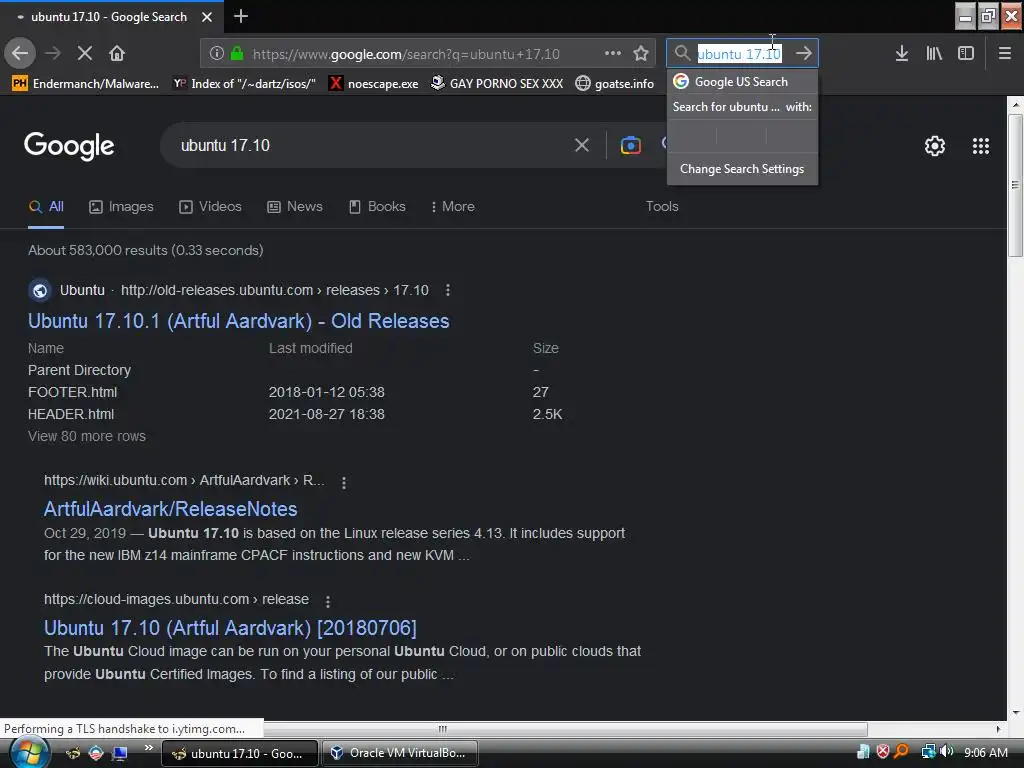Click the scrollbar down arrow

click(1015, 712)
